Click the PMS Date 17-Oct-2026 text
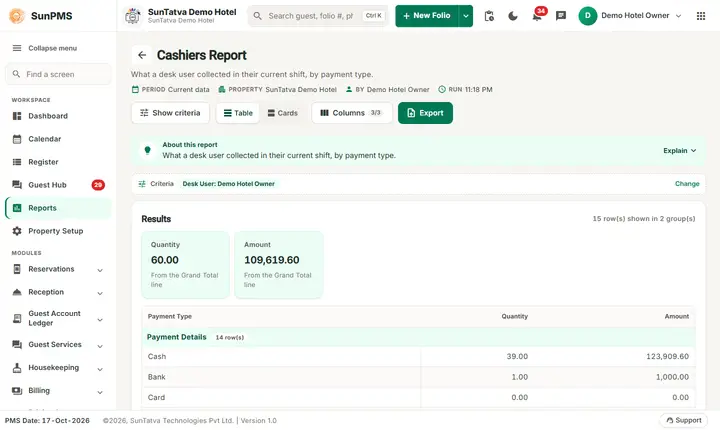The height and width of the screenshot is (430, 720). click(x=47, y=420)
